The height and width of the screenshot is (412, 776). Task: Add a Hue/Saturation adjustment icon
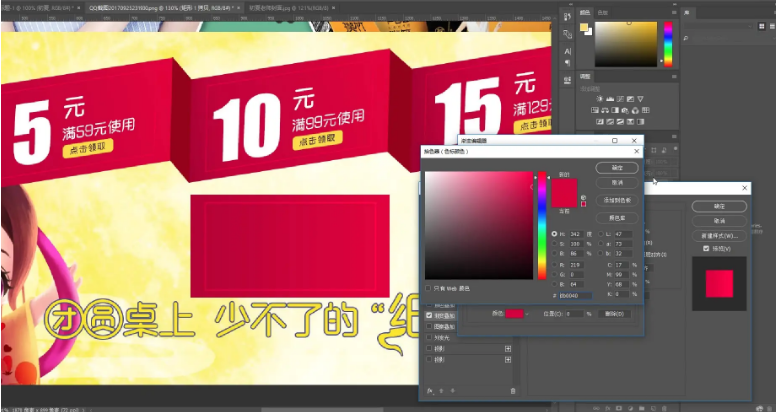click(595, 110)
